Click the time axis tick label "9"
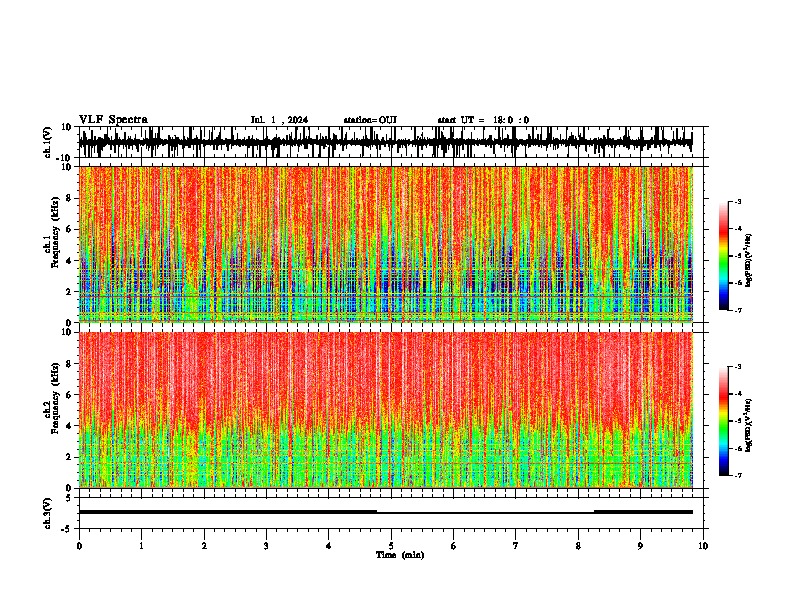The height and width of the screenshot is (612, 792). (x=640, y=546)
